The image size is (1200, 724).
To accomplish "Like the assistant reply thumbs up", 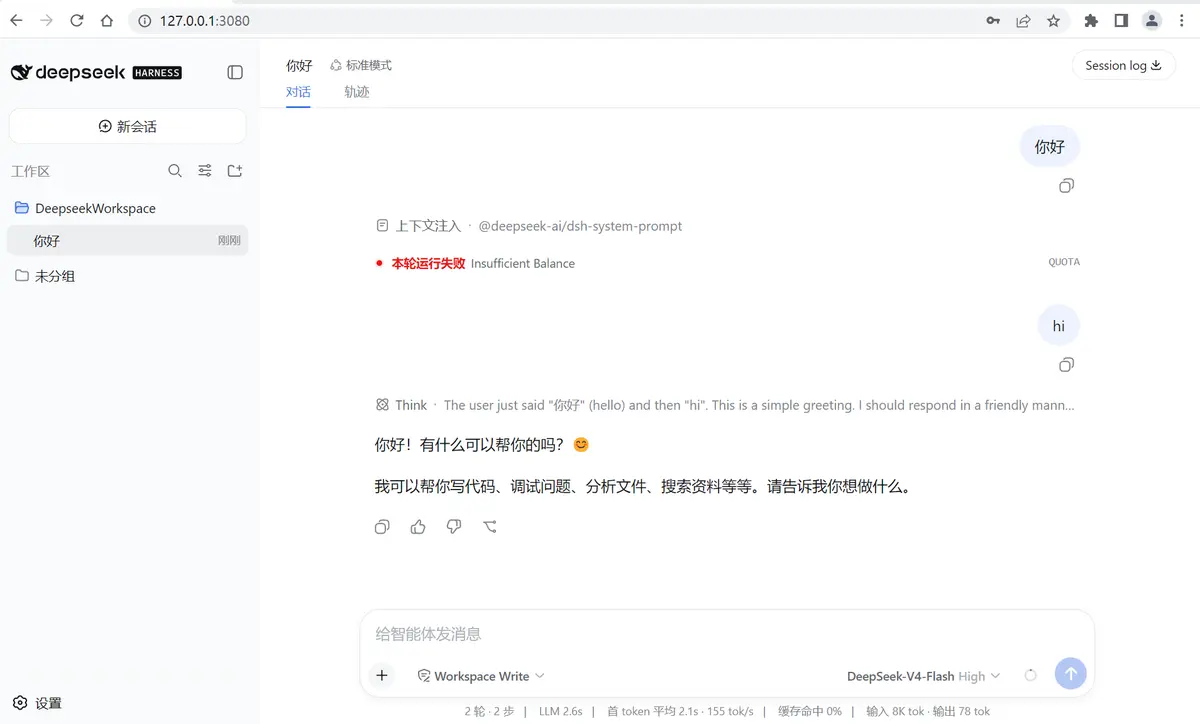I will [418, 527].
